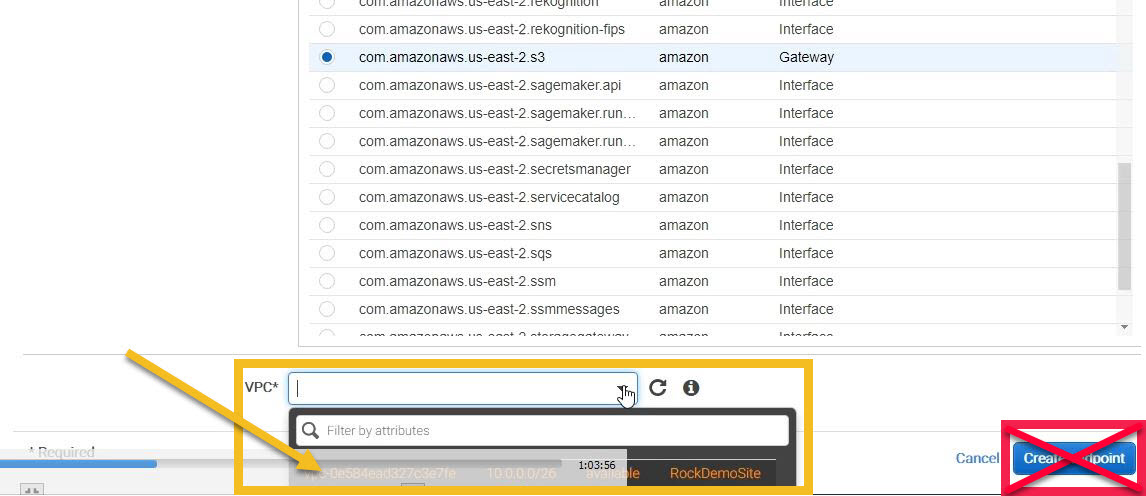1146x496 pixels.
Task: Click the Interface type in sns row
Action: click(x=806, y=225)
